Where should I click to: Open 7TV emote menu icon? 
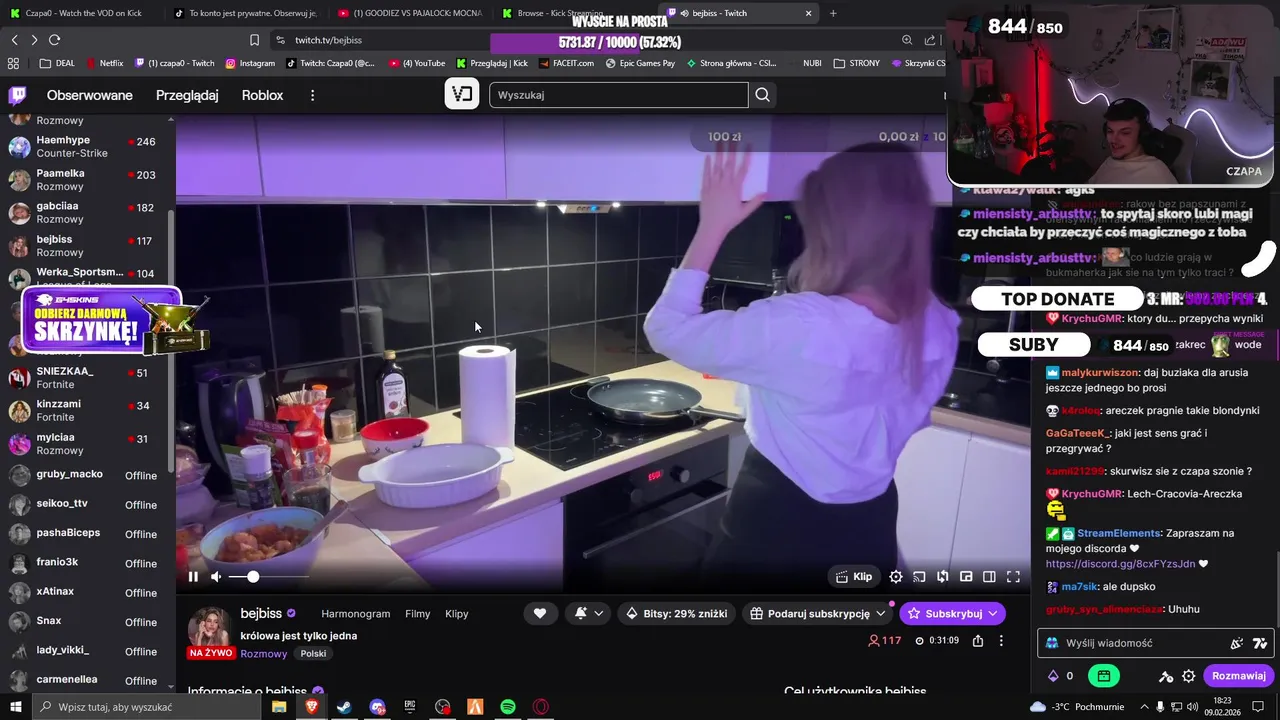pyautogui.click(x=1260, y=643)
